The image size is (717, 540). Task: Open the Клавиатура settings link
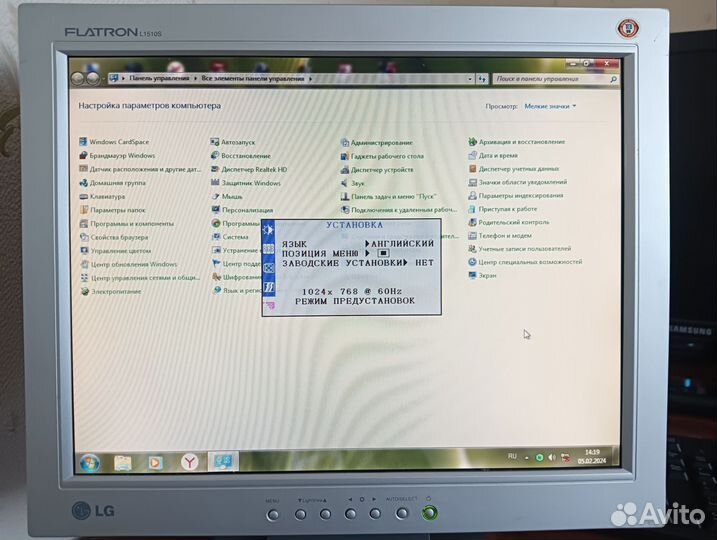107,197
